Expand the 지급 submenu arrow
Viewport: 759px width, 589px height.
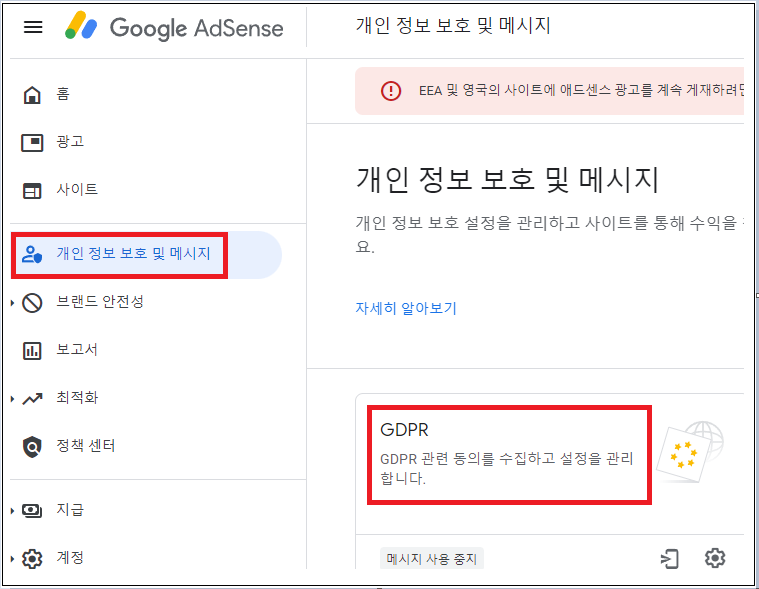13,511
